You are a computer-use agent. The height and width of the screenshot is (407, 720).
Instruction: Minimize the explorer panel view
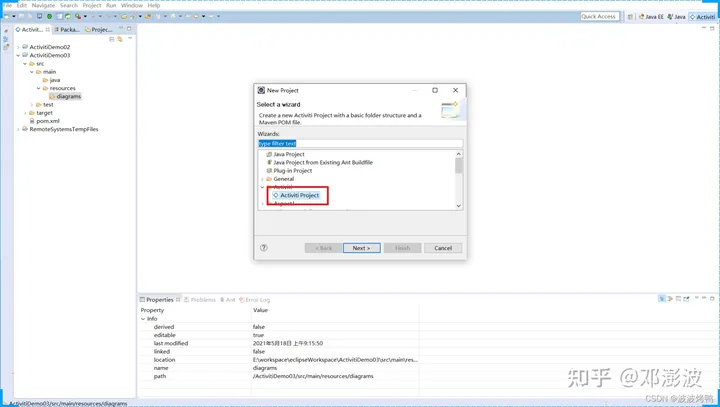point(121,28)
